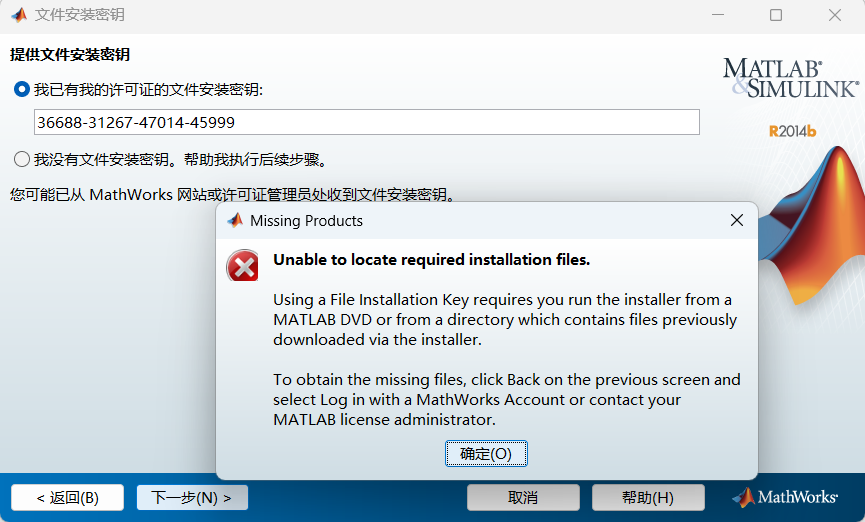Click the MATLAB icon in the installer title bar

click(x=18, y=16)
